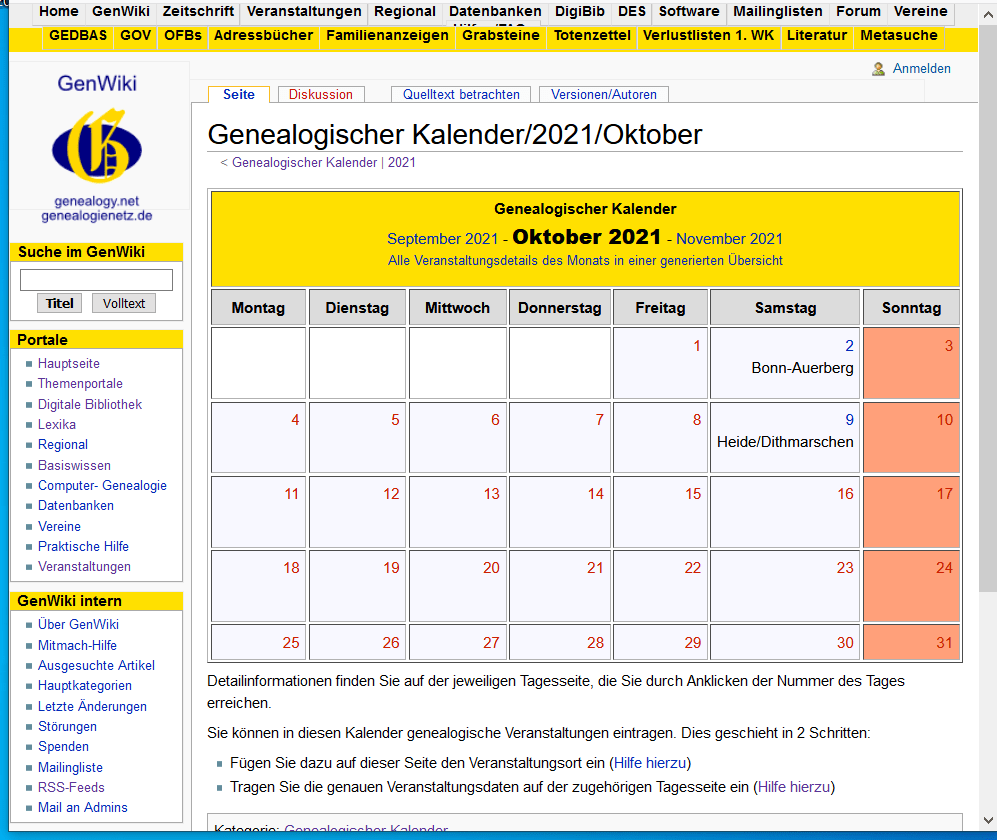The image size is (997, 840).
Task: Open OFBs in the yellow menu bar
Action: pos(182,36)
